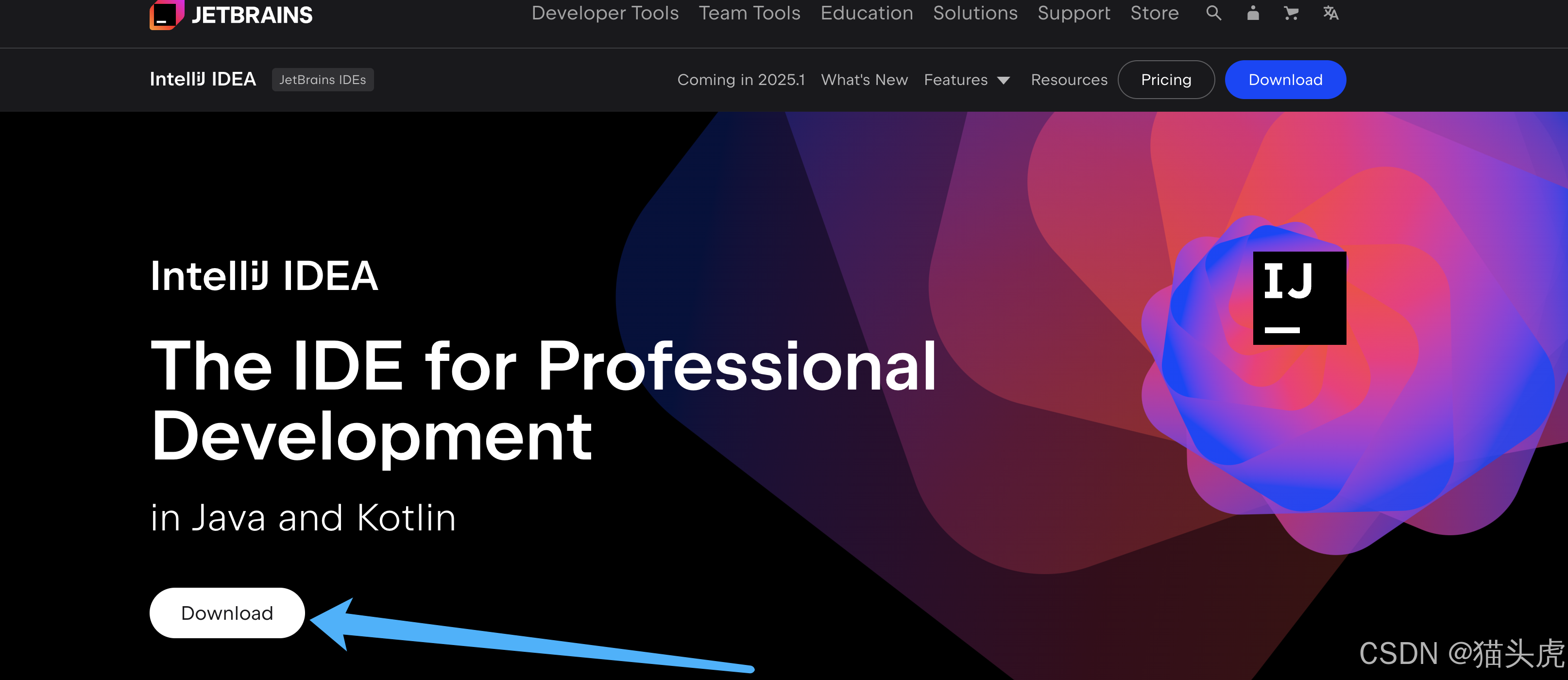Image resolution: width=1568 pixels, height=680 pixels.
Task: Open the Solutions menu
Action: [x=975, y=13]
